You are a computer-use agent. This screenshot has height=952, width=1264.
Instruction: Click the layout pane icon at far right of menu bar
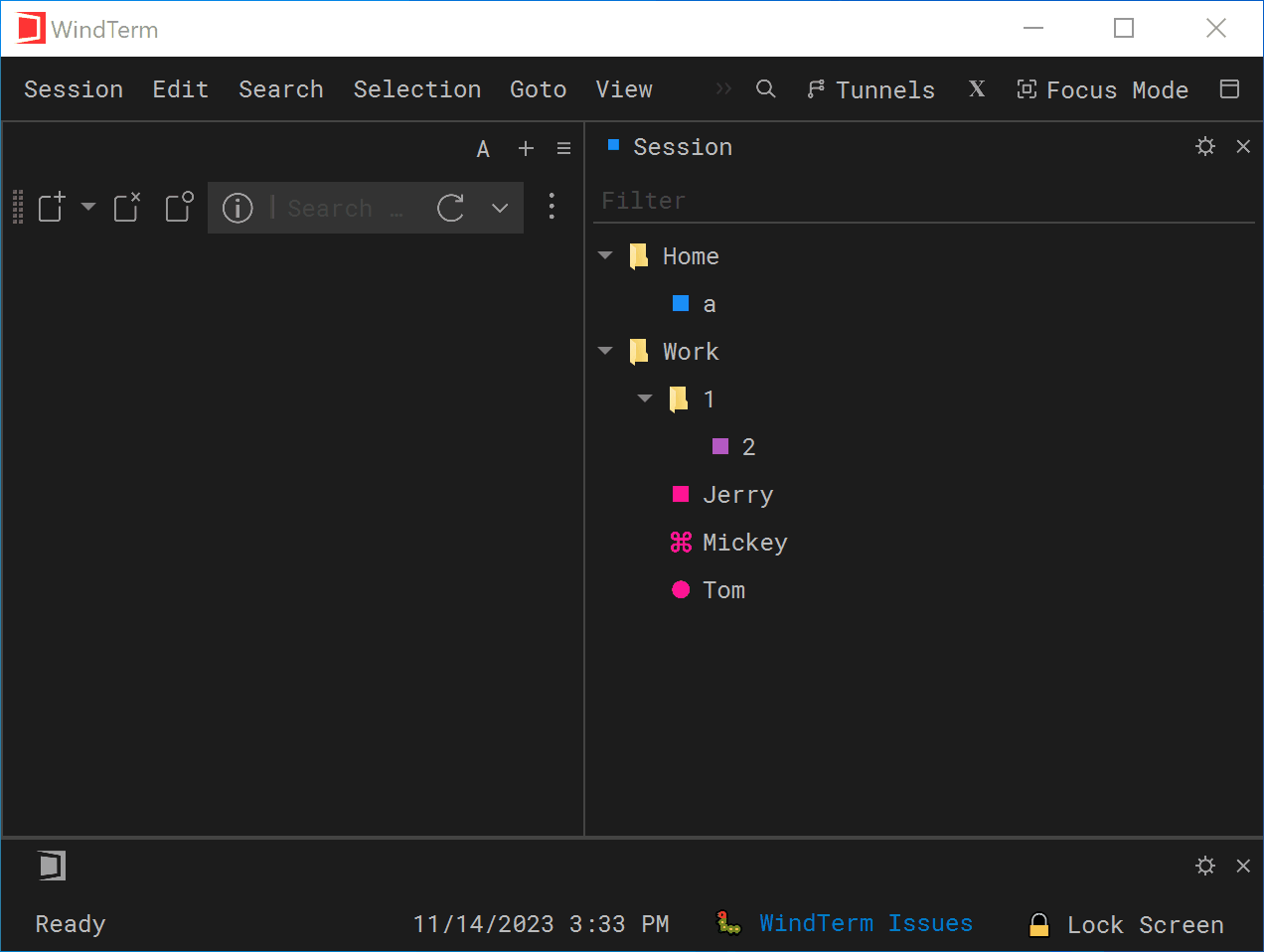(1229, 89)
